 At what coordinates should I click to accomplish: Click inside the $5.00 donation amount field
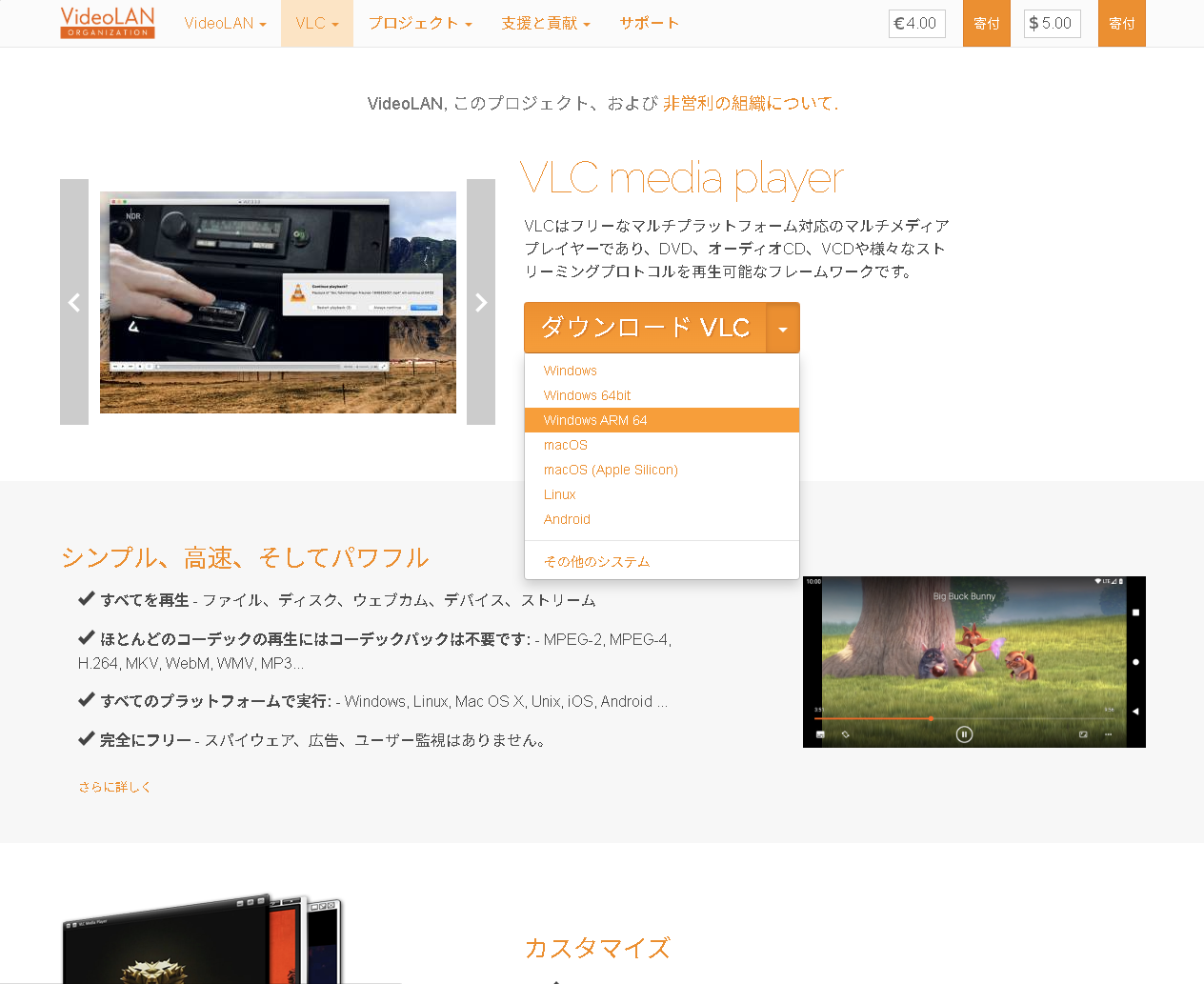point(1052,23)
